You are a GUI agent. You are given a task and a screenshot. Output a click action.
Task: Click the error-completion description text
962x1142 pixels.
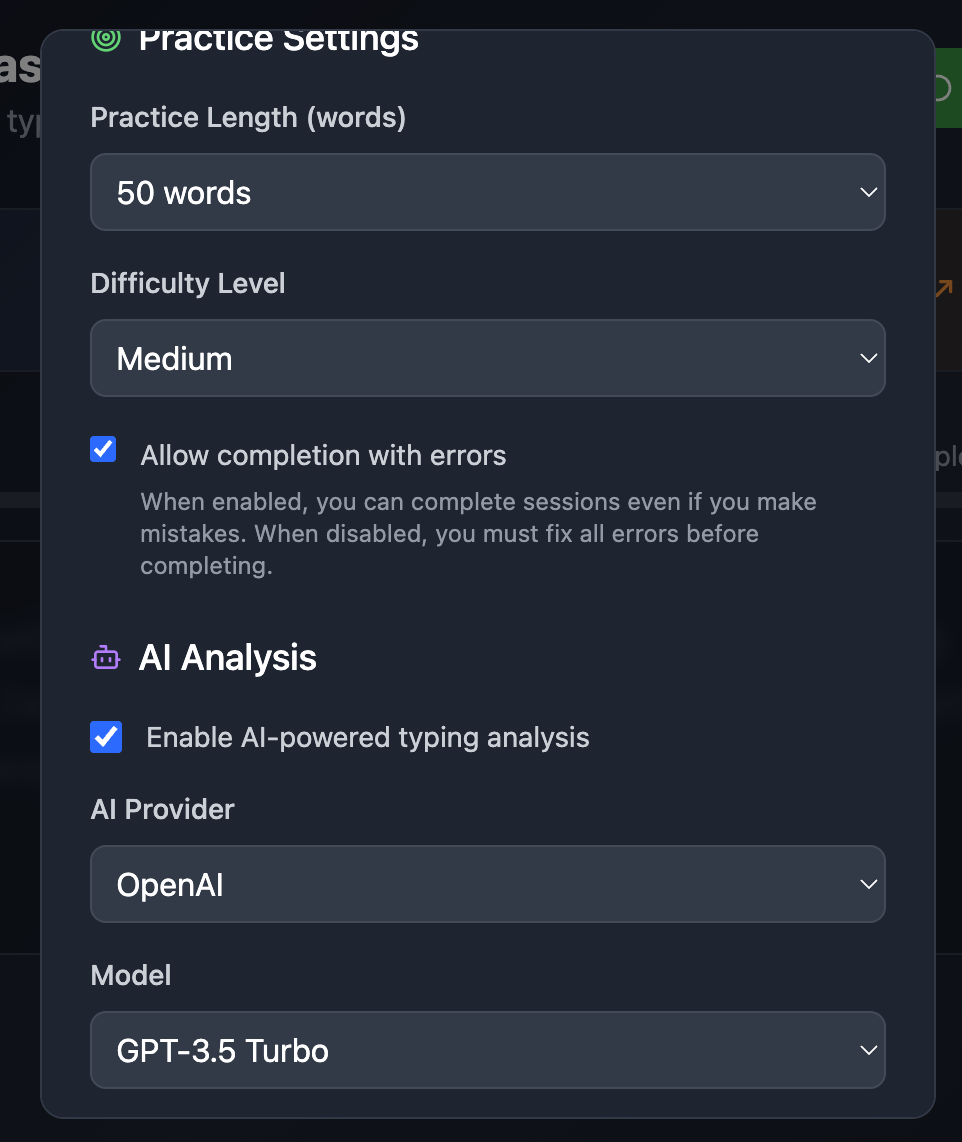[478, 534]
